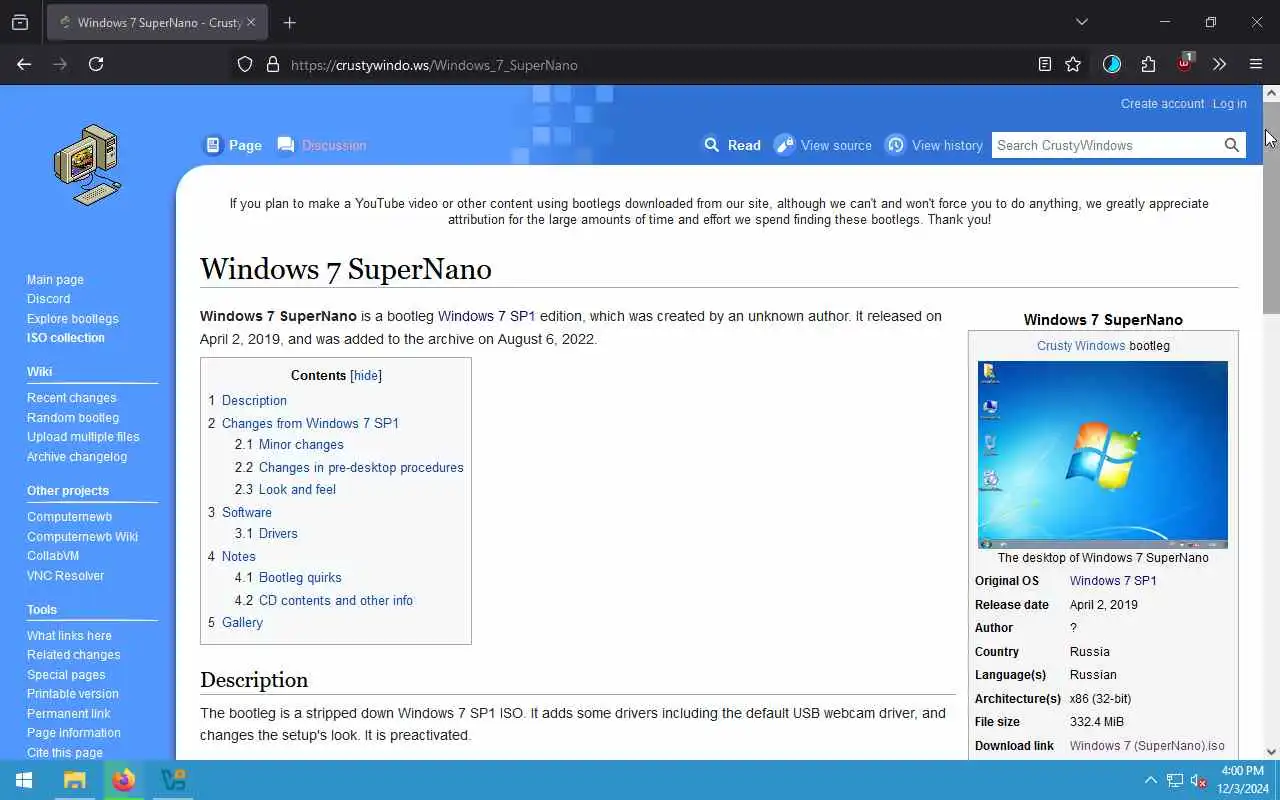Open CD contents and other info entry
The height and width of the screenshot is (800, 1280).
(336, 600)
